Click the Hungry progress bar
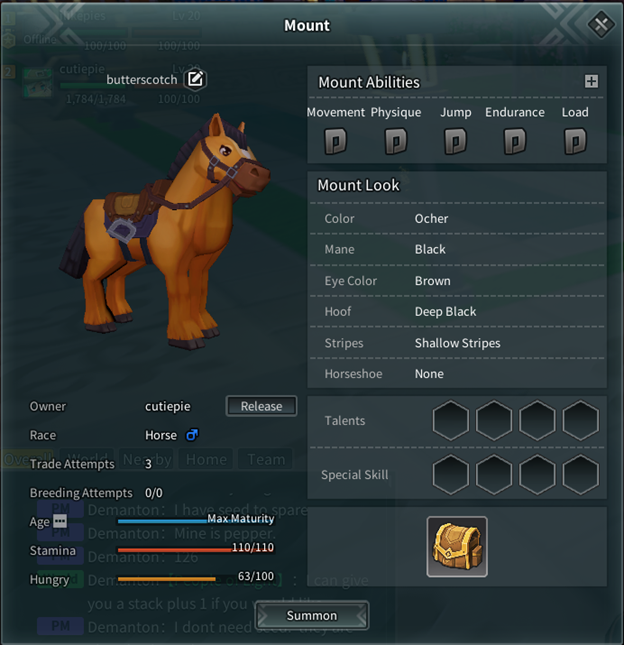This screenshot has height=645, width=624. coord(195,579)
